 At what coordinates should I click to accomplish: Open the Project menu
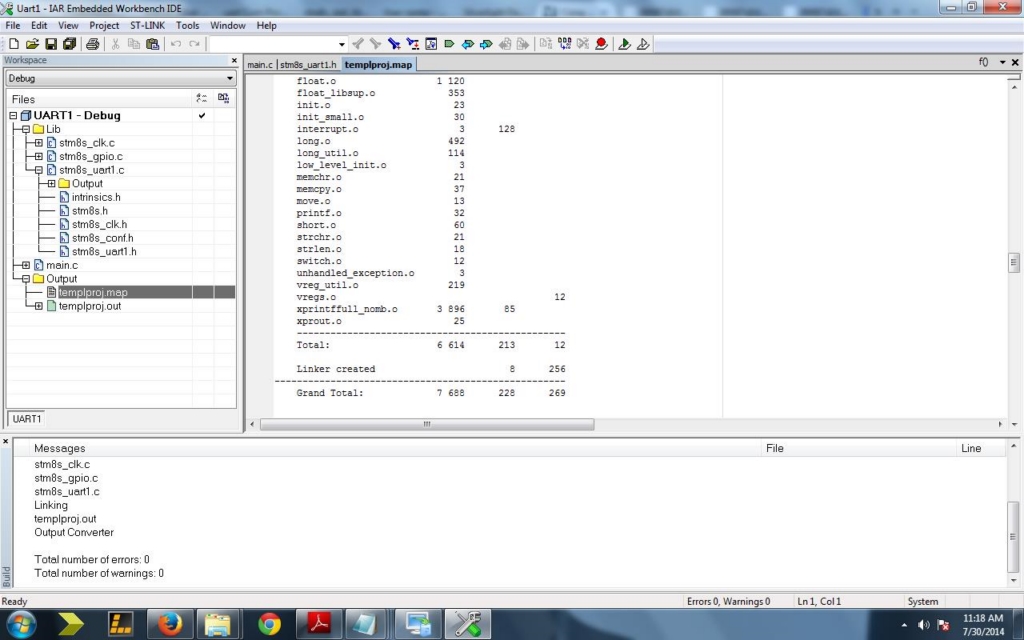[x=104, y=25]
